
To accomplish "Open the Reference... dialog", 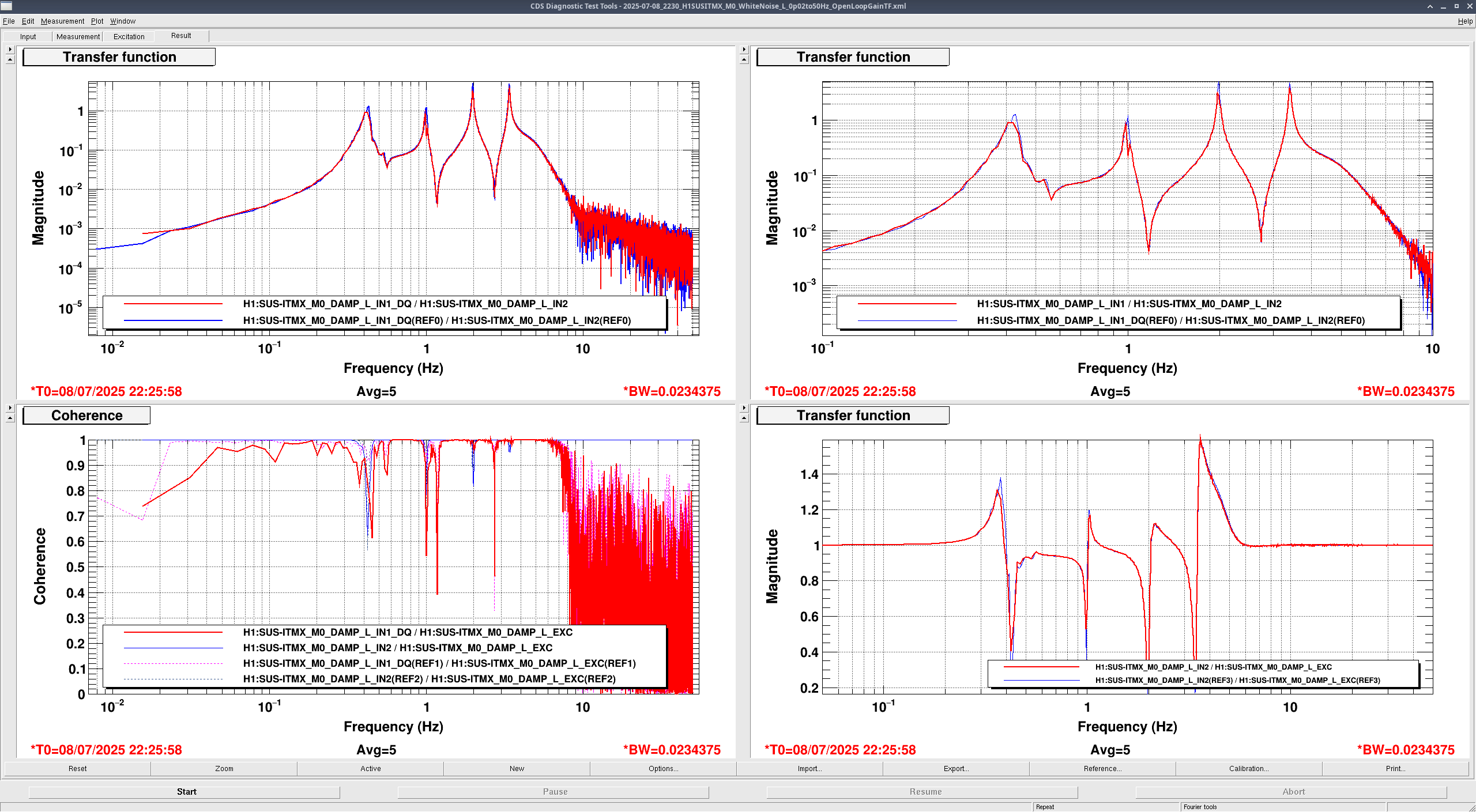I will click(1103, 769).
